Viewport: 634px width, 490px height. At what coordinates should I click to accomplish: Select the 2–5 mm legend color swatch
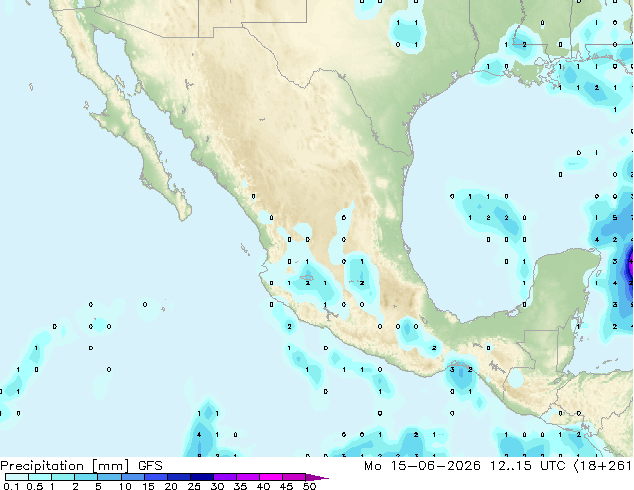tap(86, 477)
